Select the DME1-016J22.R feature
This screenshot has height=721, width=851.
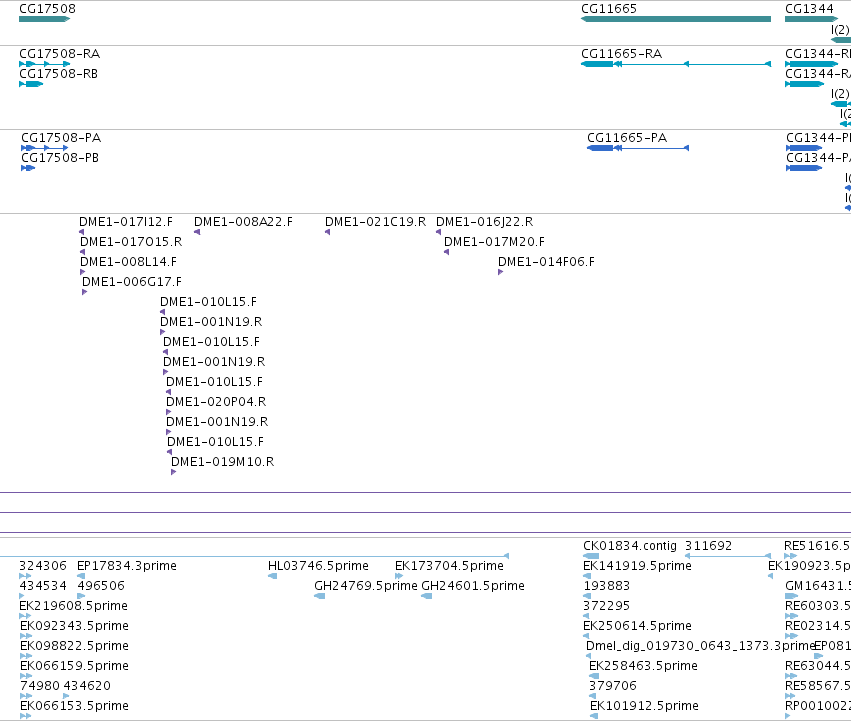pyautogui.click(x=438, y=232)
